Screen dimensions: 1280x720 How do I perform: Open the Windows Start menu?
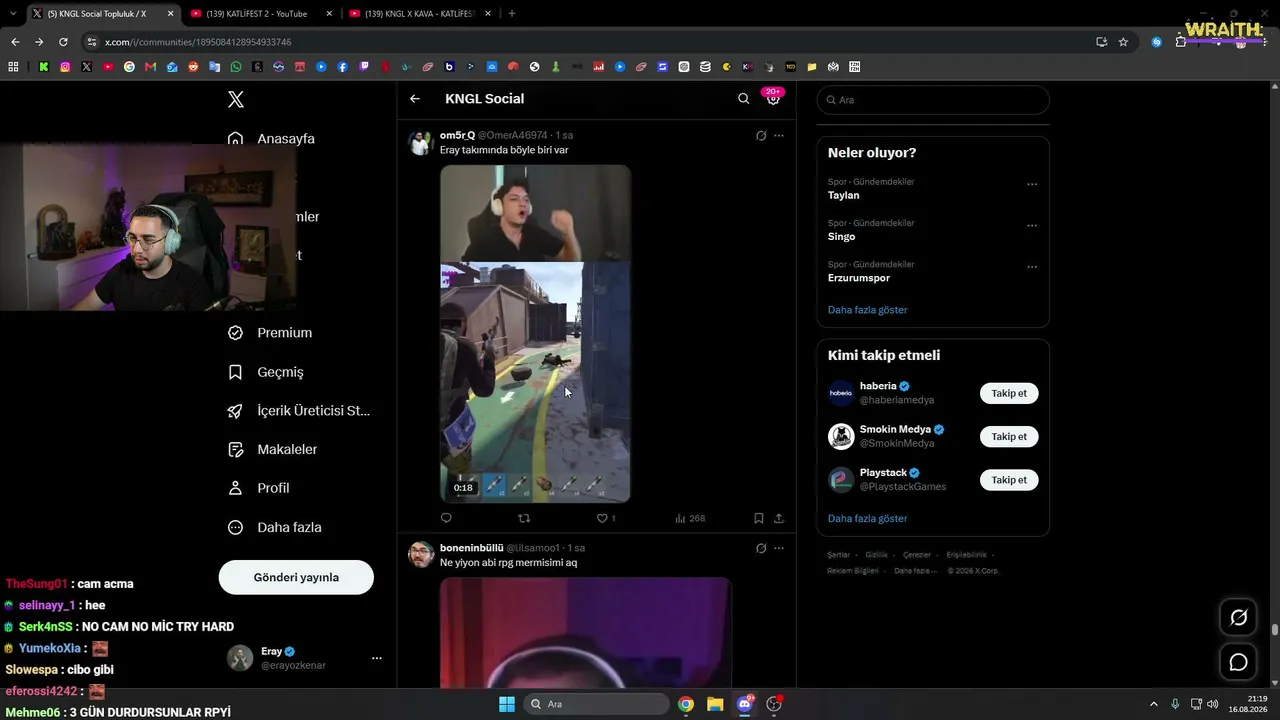click(507, 704)
